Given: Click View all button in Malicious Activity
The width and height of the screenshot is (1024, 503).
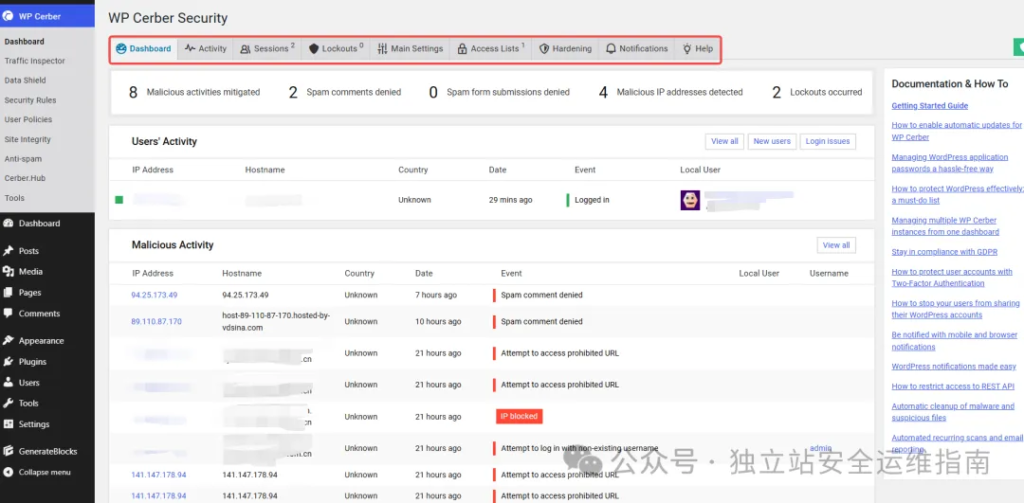Looking at the screenshot, I should pos(836,245).
